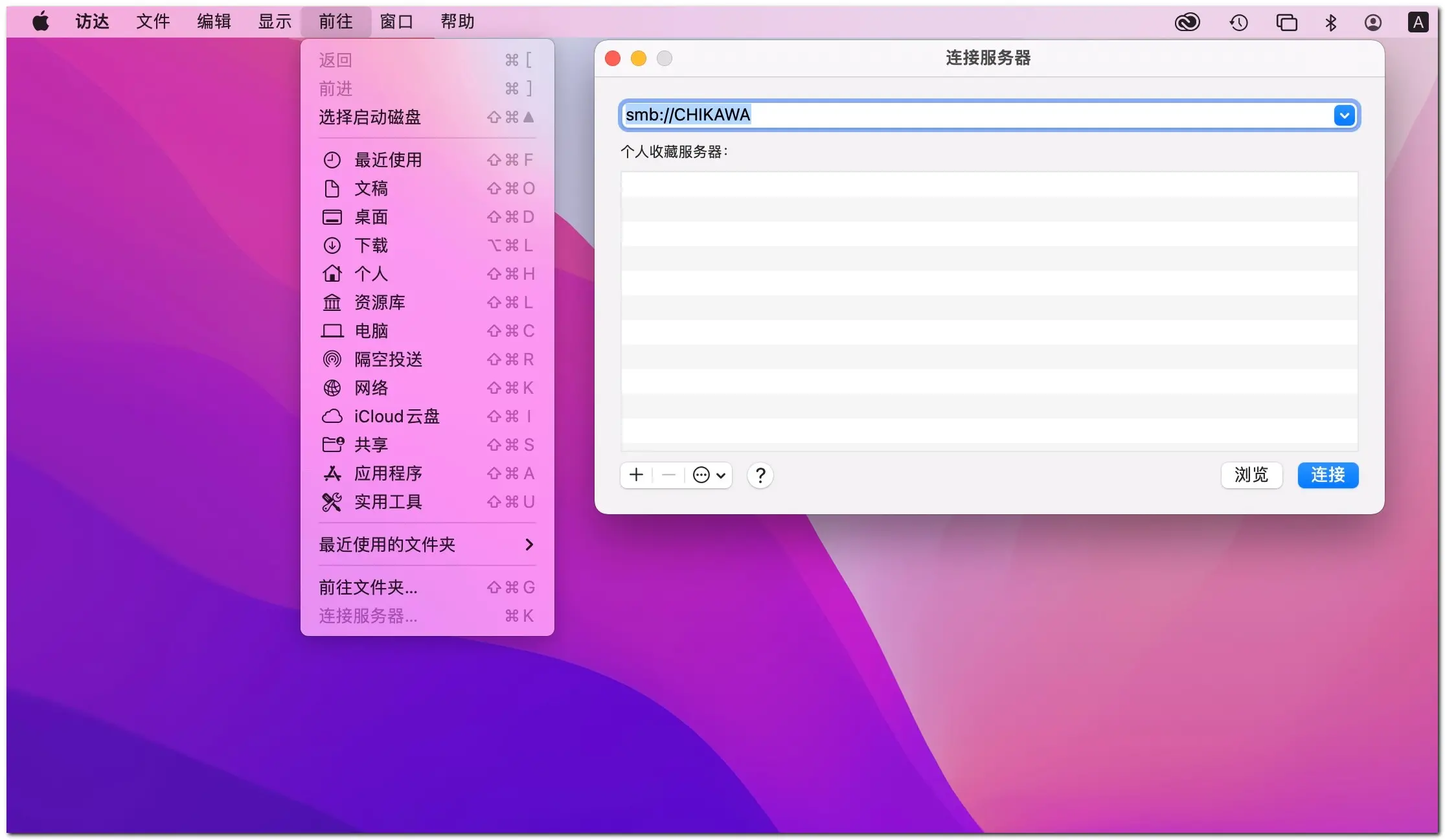Image resolution: width=1445 pixels, height=840 pixels.
Task: Open AirDrop (隔空投送) from the menu
Action: click(387, 359)
